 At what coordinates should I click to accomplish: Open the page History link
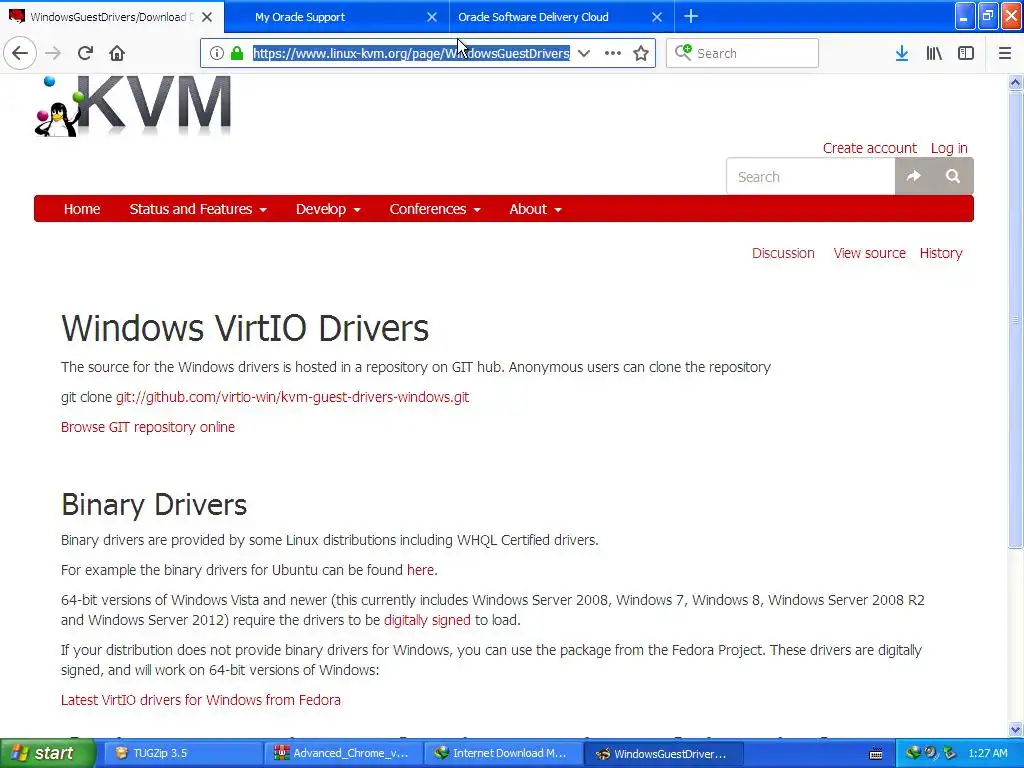click(x=940, y=253)
